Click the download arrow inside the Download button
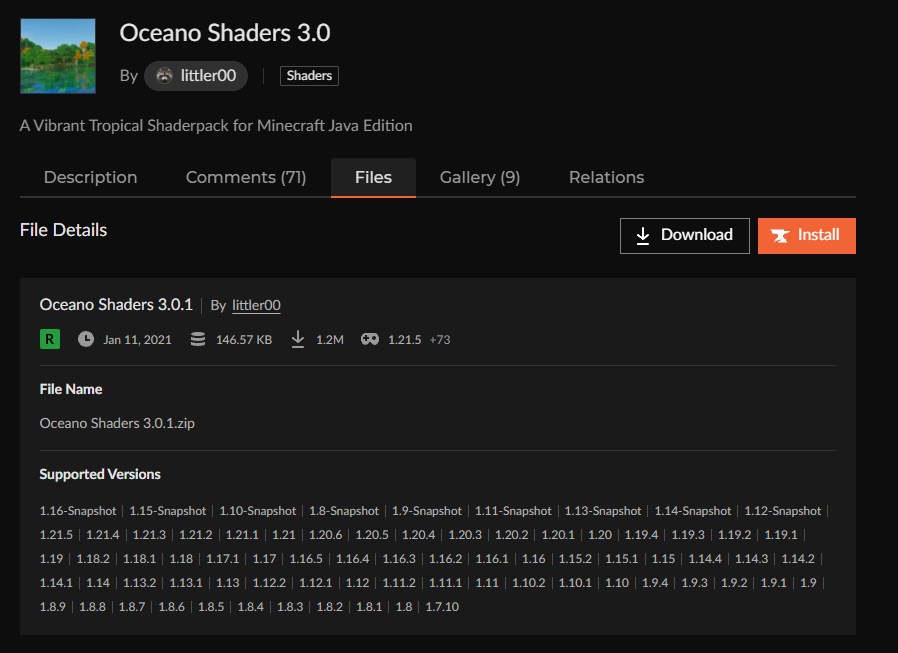The image size is (898, 653). click(641, 235)
